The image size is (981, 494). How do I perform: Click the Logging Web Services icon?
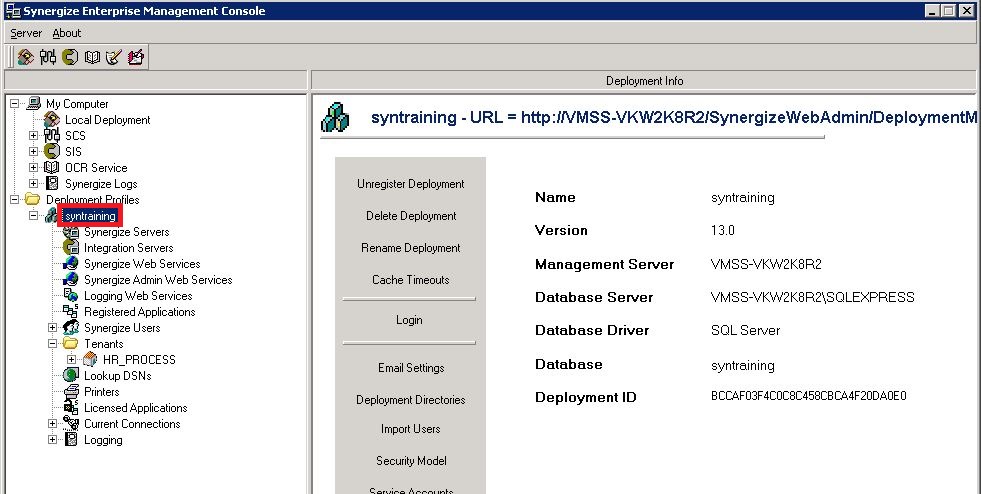coord(71,295)
